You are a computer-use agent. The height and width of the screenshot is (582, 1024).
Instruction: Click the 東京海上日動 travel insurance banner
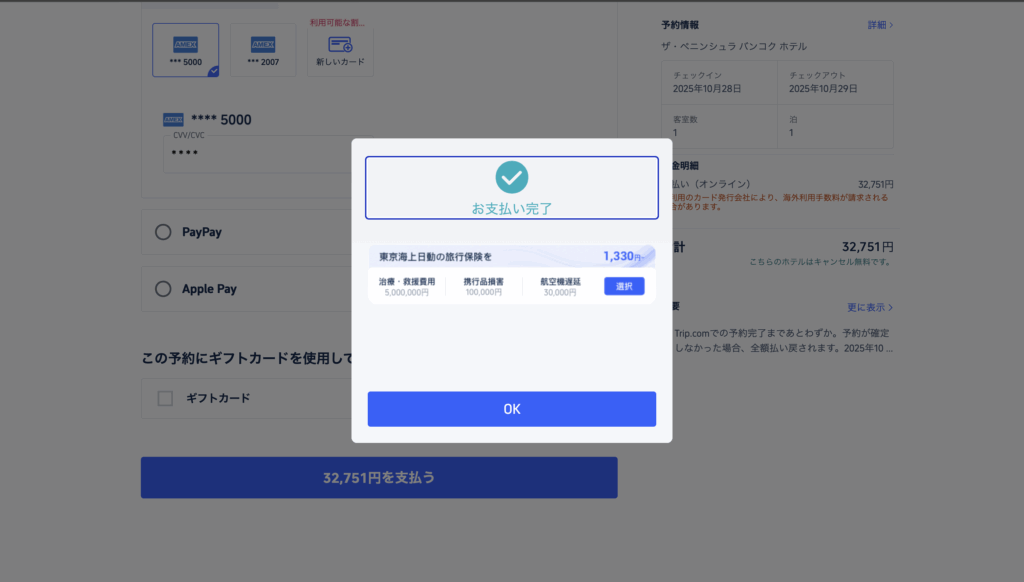click(x=511, y=257)
